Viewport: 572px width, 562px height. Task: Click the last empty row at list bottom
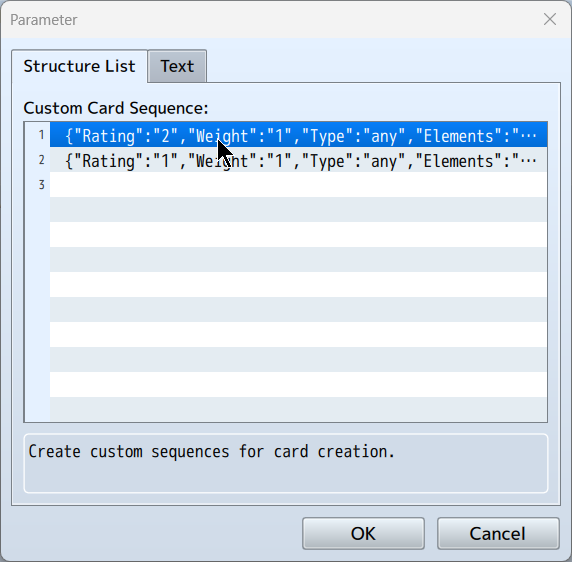point(298,409)
